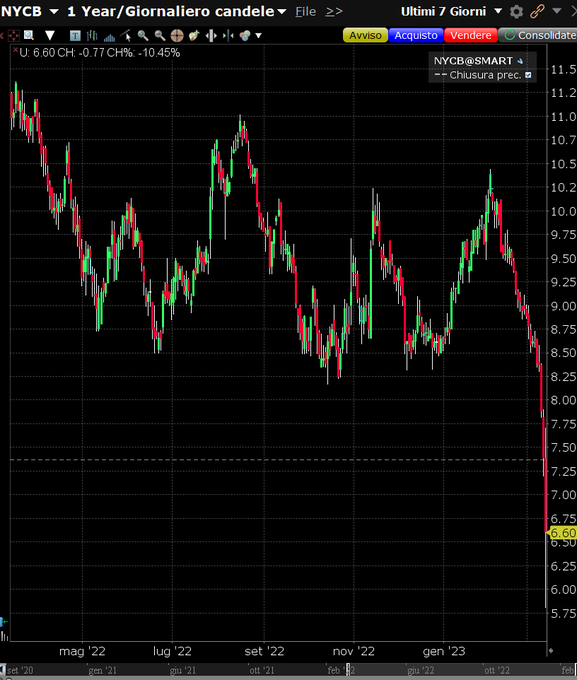Click the magnifier over chart search icon
Screen dimensions: 577x680
[29, 36]
